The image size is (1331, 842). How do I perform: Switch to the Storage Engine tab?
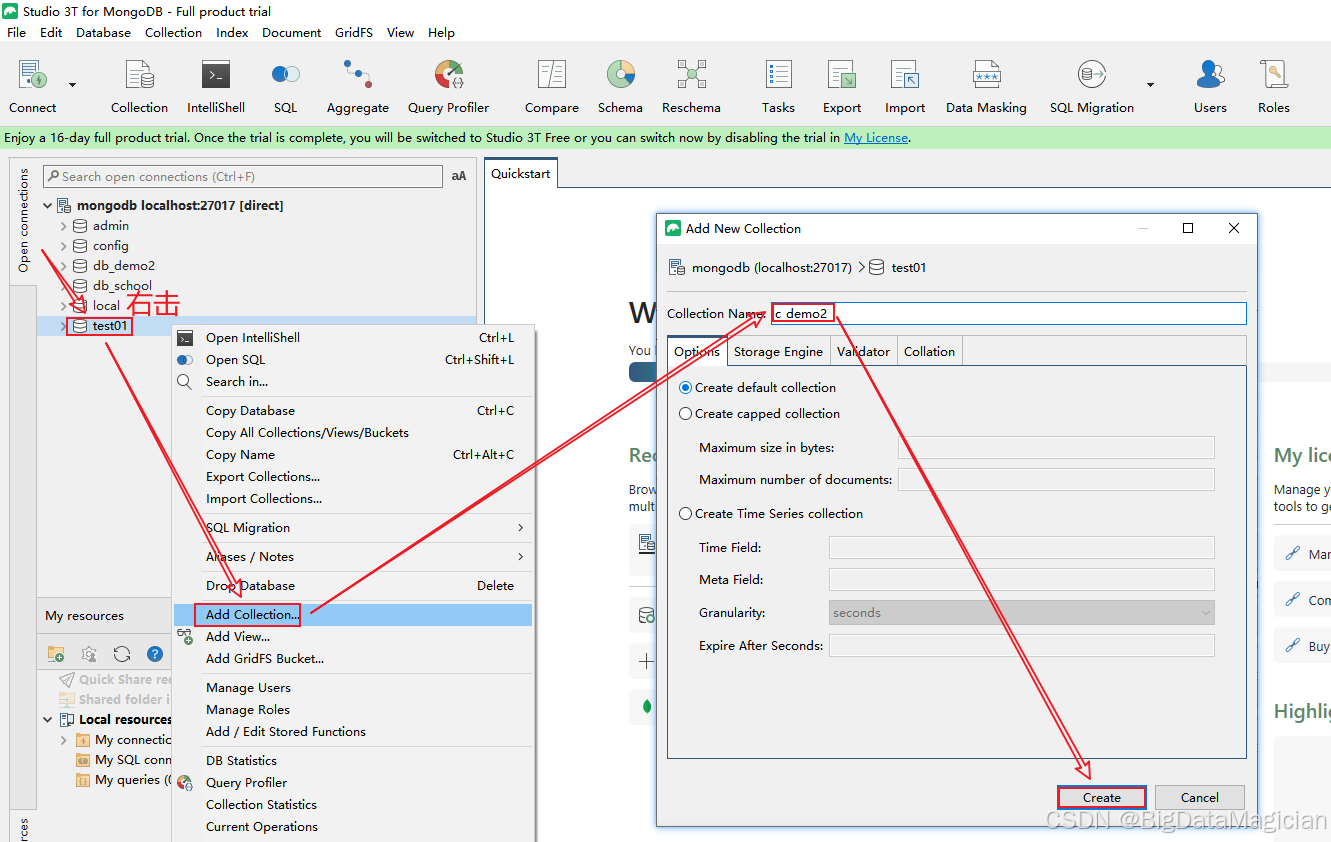point(778,351)
